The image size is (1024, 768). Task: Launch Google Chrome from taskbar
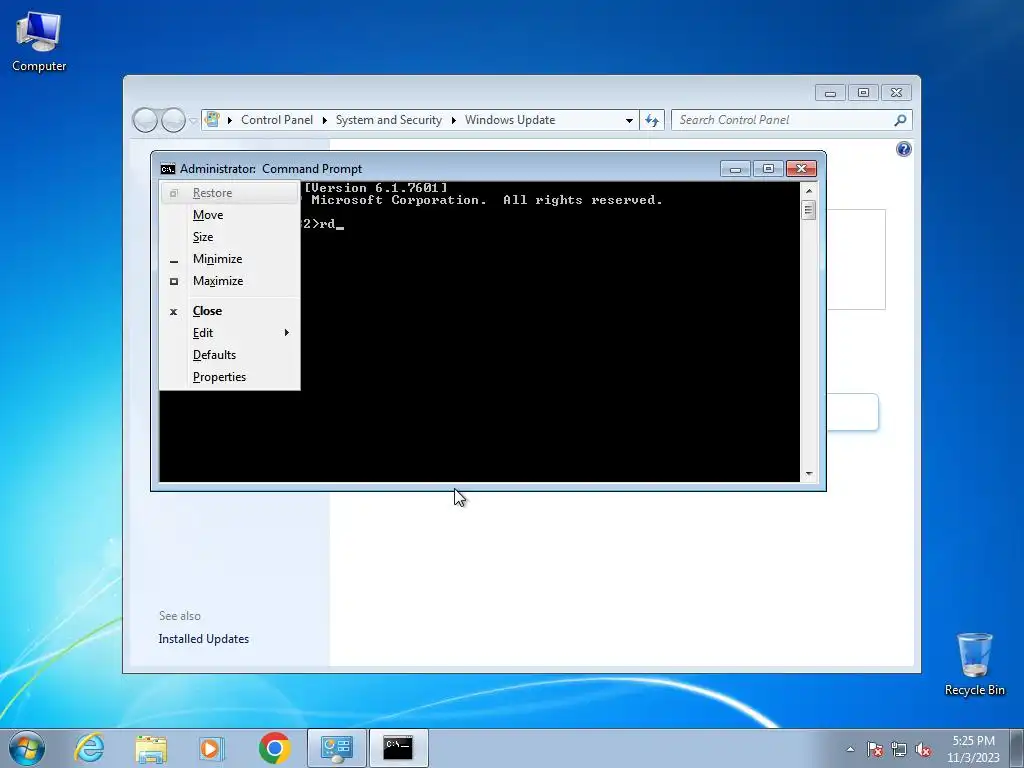pyautogui.click(x=274, y=748)
